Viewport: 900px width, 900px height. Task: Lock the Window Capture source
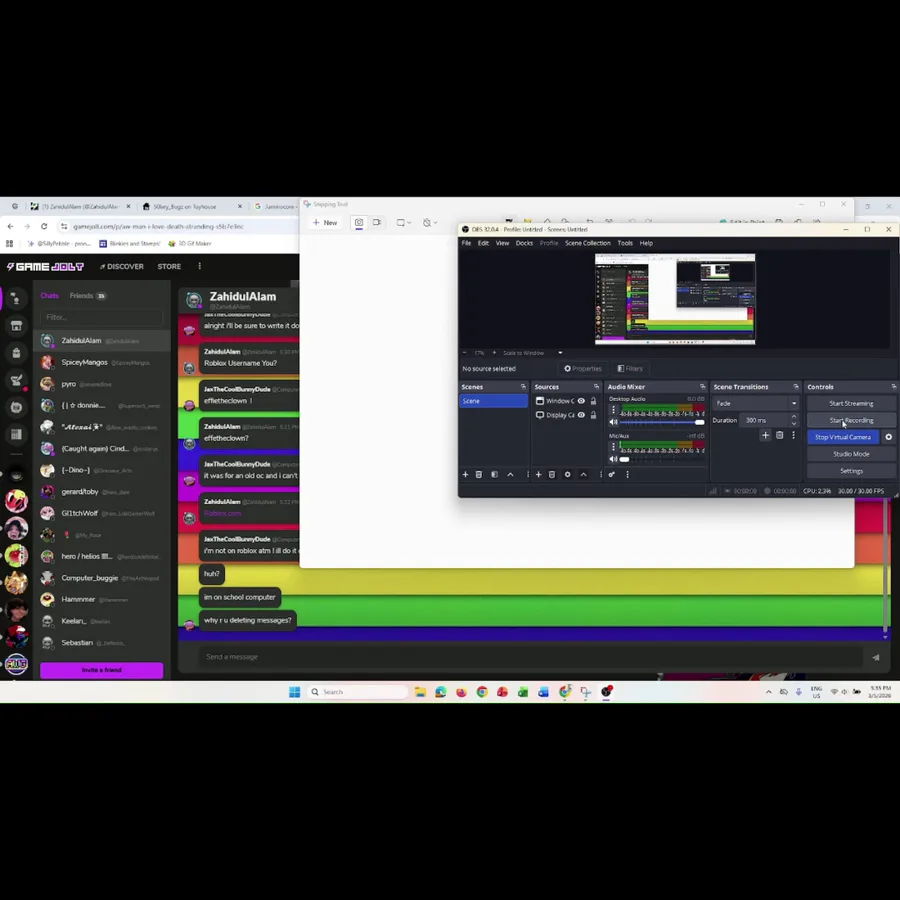coord(593,401)
